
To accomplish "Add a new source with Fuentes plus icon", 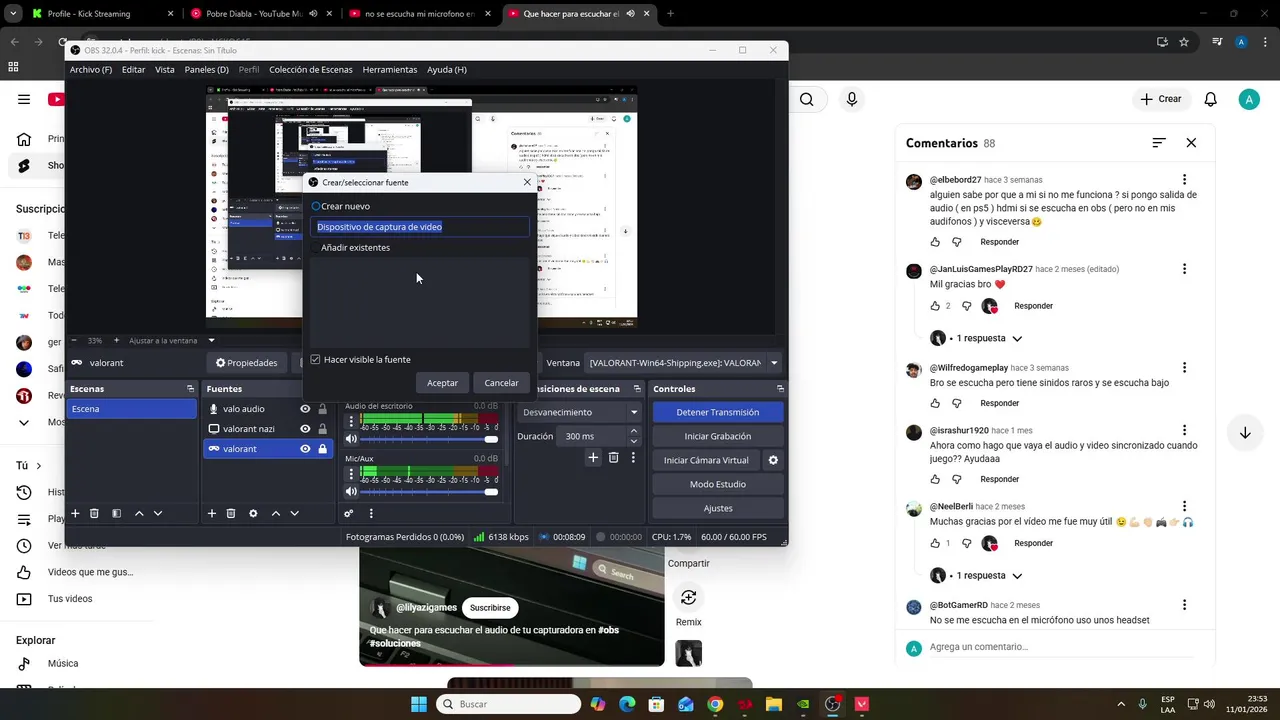I will tap(212, 513).
